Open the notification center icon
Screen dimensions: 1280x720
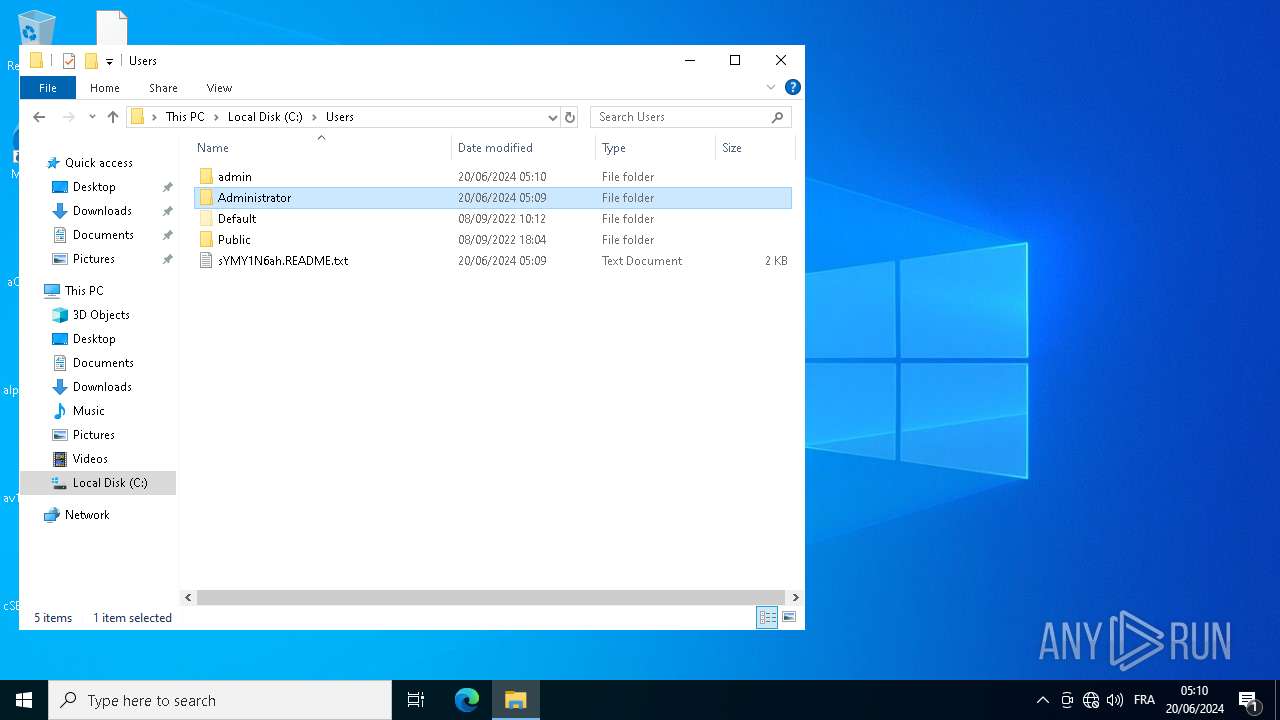point(1248,700)
